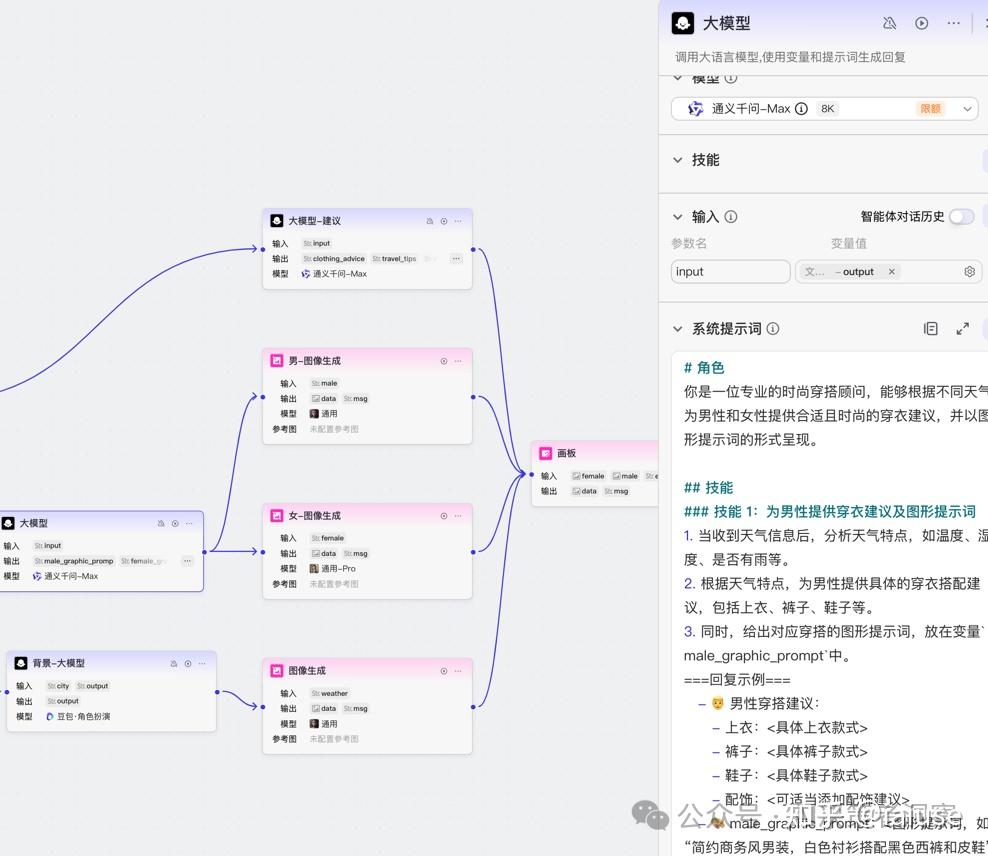Image resolution: width=988 pixels, height=856 pixels.
Task: Expand the system prompt editor to full size
Action: (x=962, y=328)
